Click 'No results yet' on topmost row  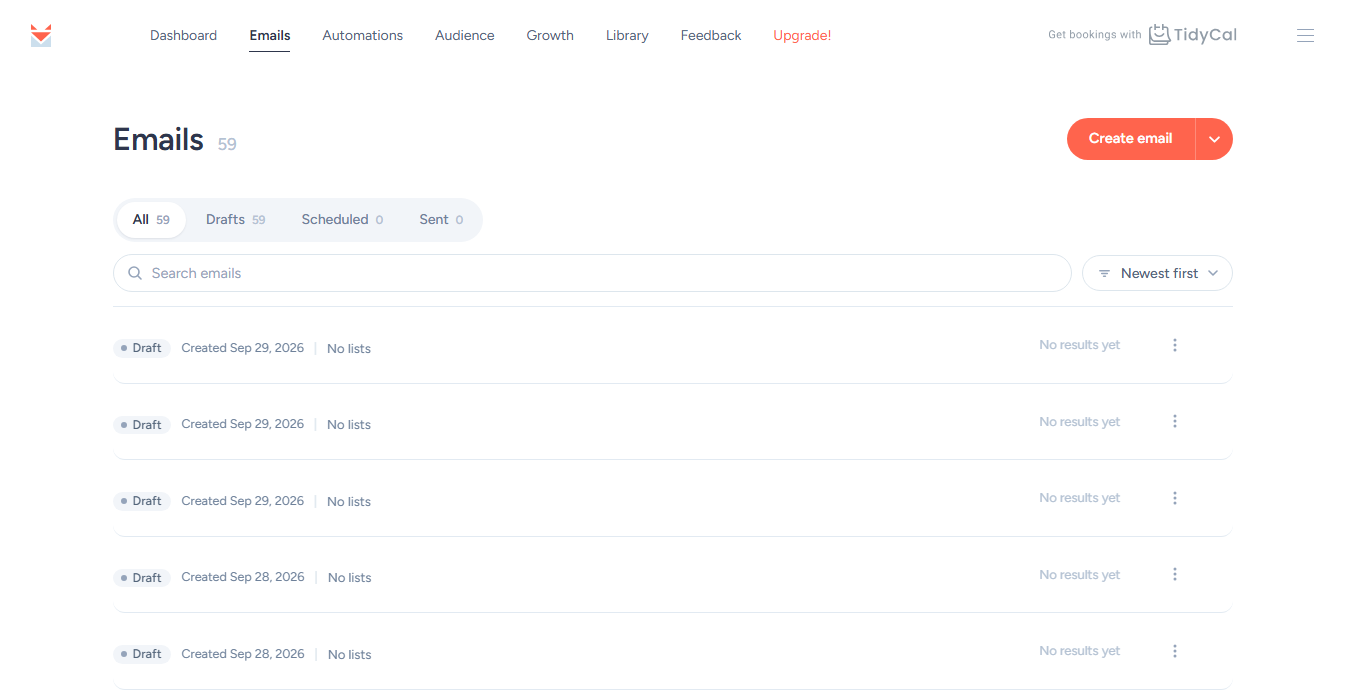click(x=1080, y=345)
